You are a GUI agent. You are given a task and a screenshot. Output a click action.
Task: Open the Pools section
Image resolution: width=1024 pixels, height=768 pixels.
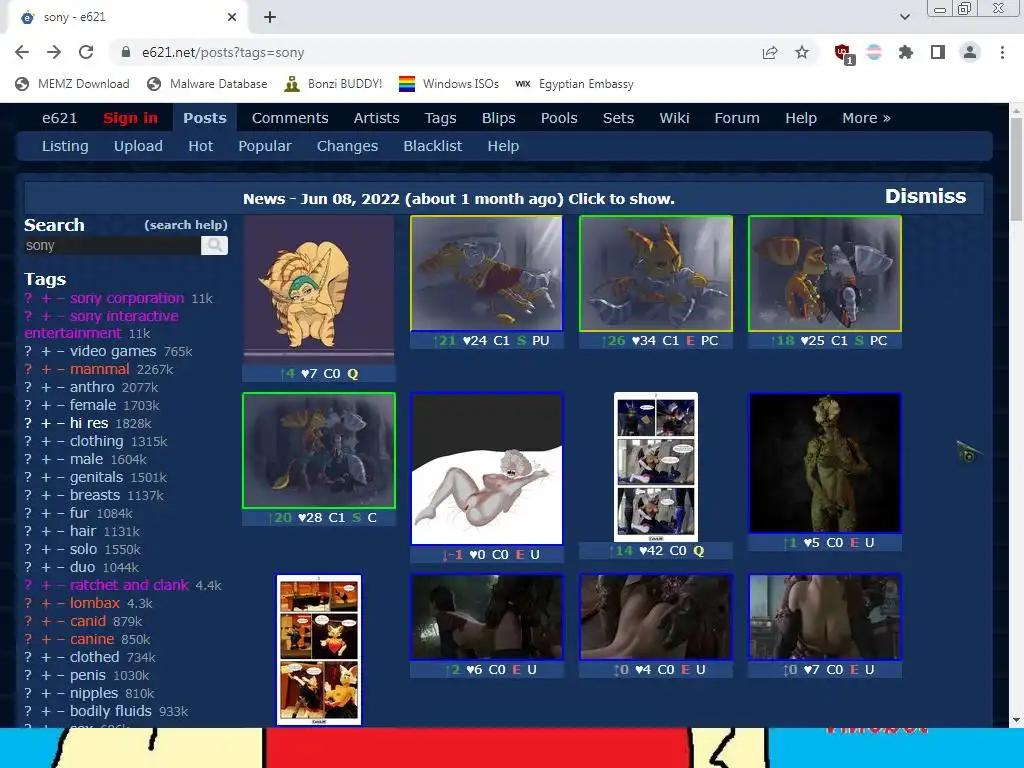pyautogui.click(x=559, y=118)
